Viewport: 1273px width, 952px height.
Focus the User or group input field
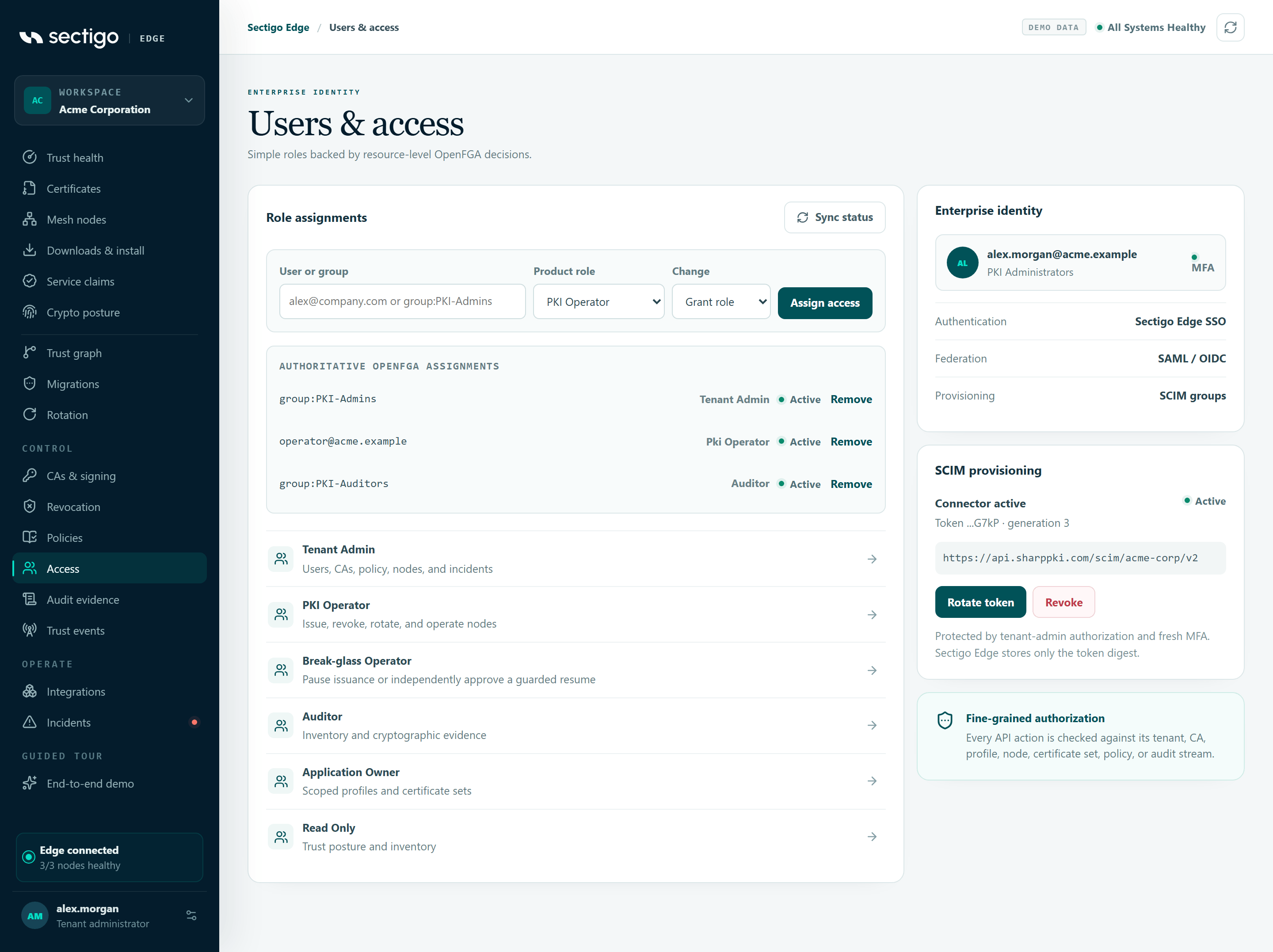click(402, 301)
